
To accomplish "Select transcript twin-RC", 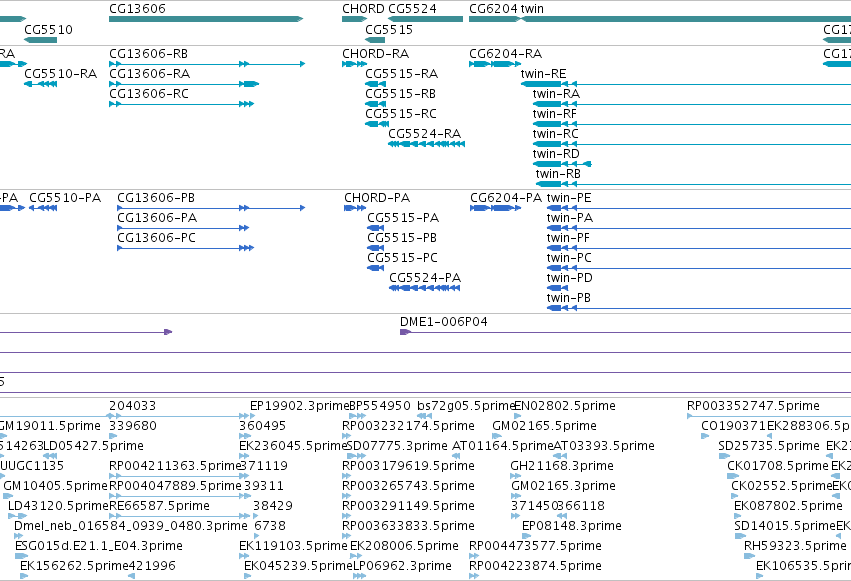I will click(x=556, y=134).
